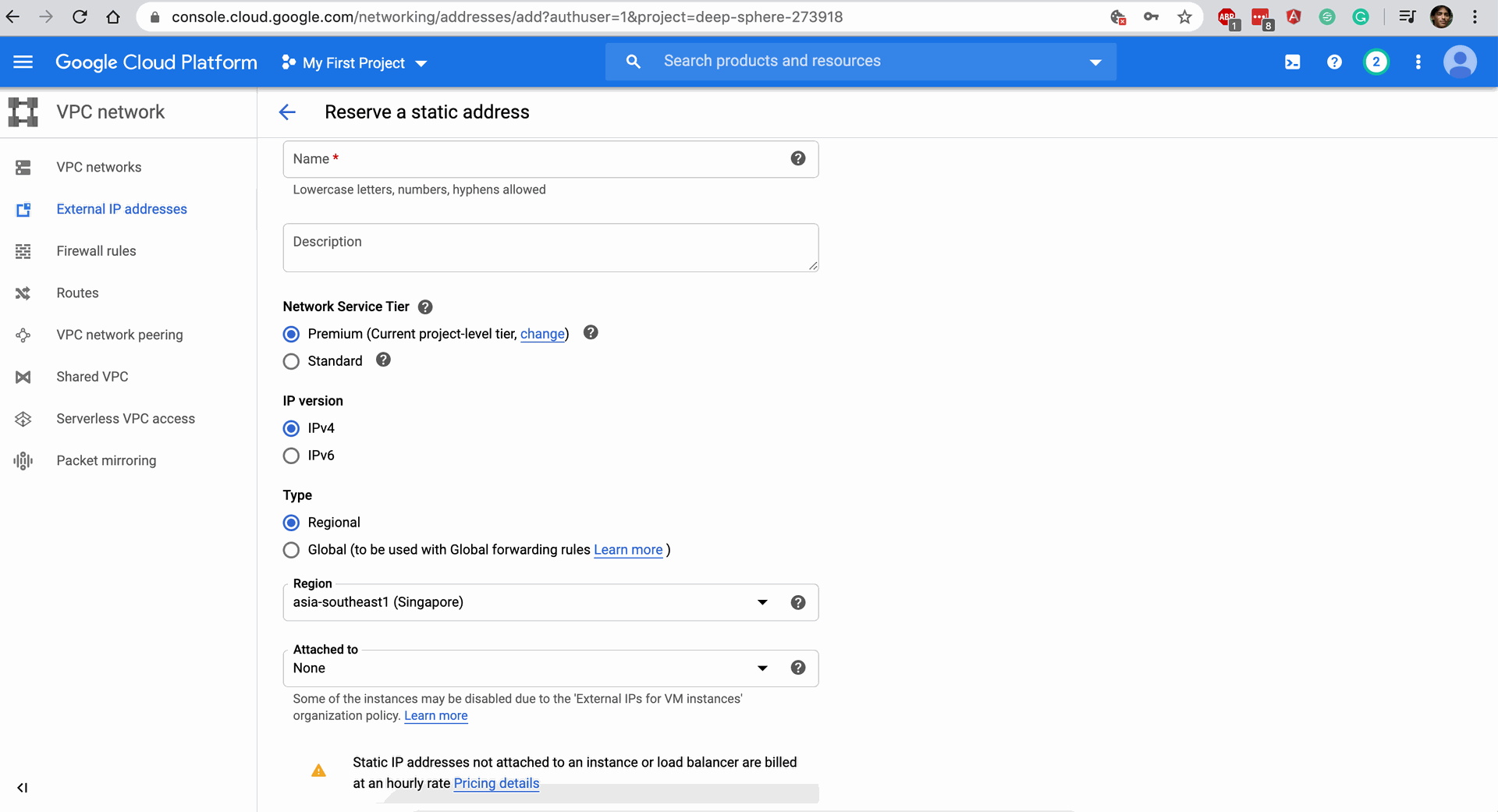The image size is (1498, 812).
Task: Expand the Attached to dropdown
Action: pyautogui.click(x=551, y=668)
